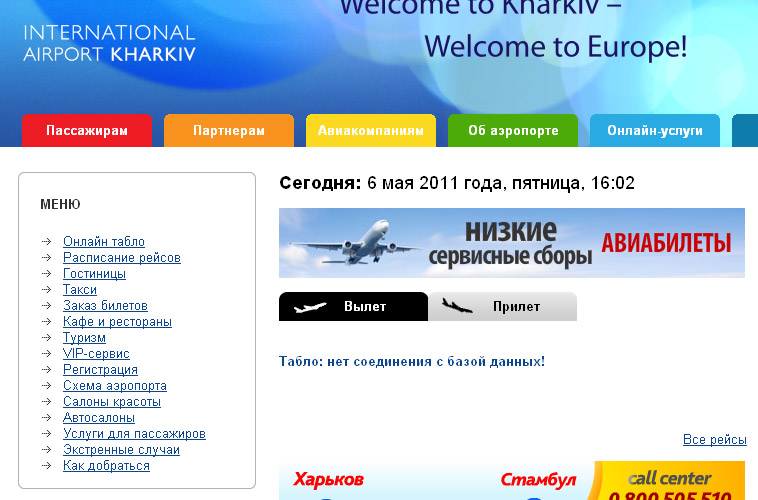
Task: Open the Онлайн табло menu link
Action: pos(104,242)
